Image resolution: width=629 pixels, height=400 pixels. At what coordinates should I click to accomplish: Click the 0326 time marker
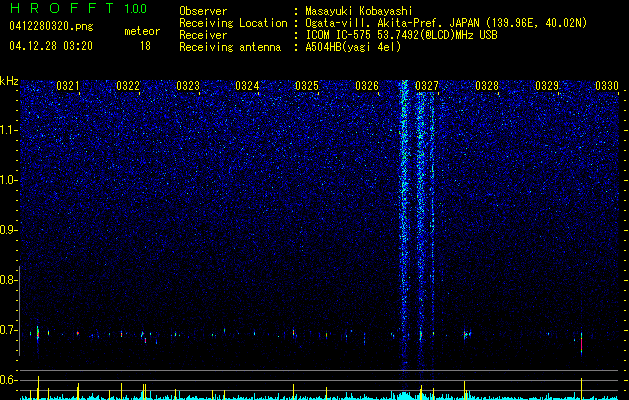[x=367, y=86]
